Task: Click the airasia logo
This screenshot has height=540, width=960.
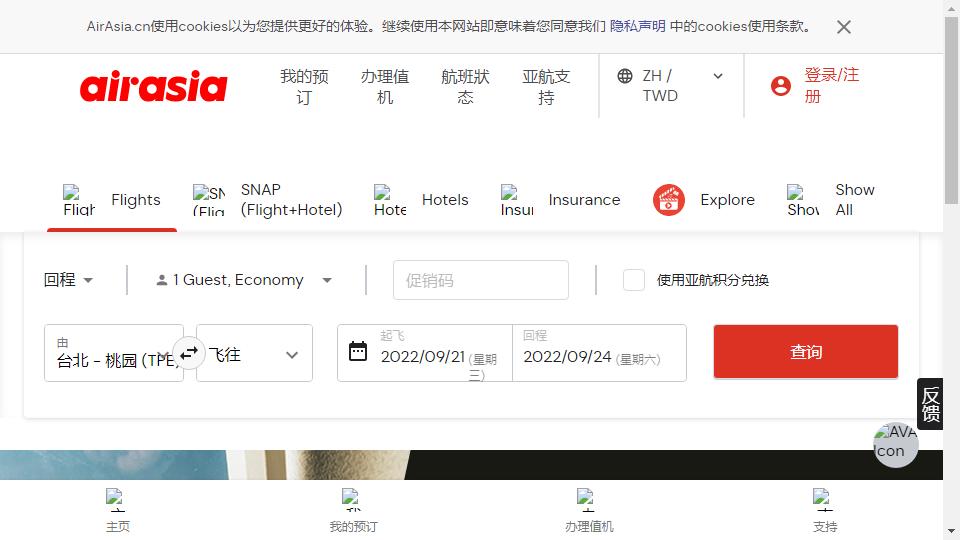Action: pyautogui.click(x=153, y=86)
